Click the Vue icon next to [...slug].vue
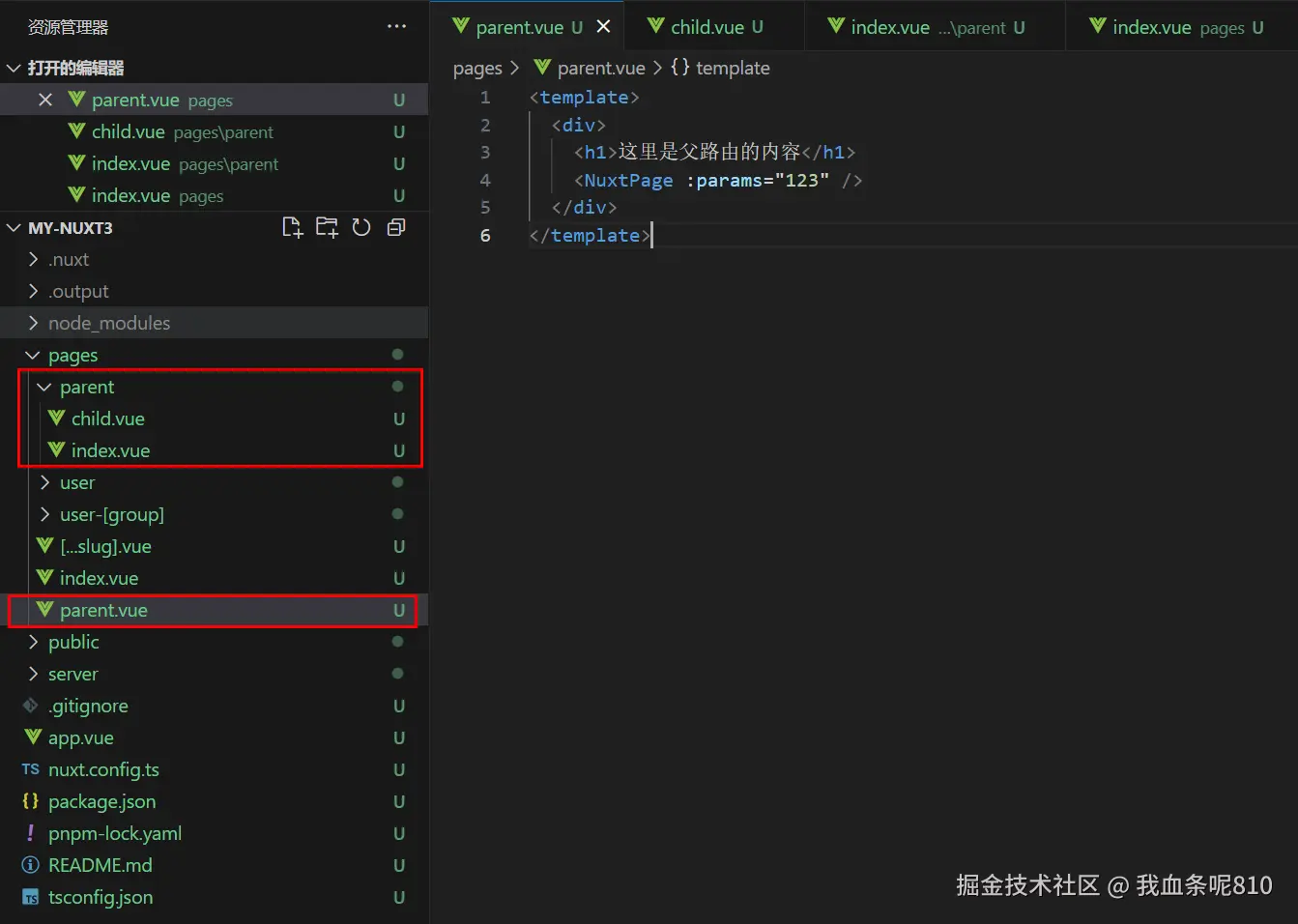Image resolution: width=1298 pixels, height=924 pixels. coord(44,546)
